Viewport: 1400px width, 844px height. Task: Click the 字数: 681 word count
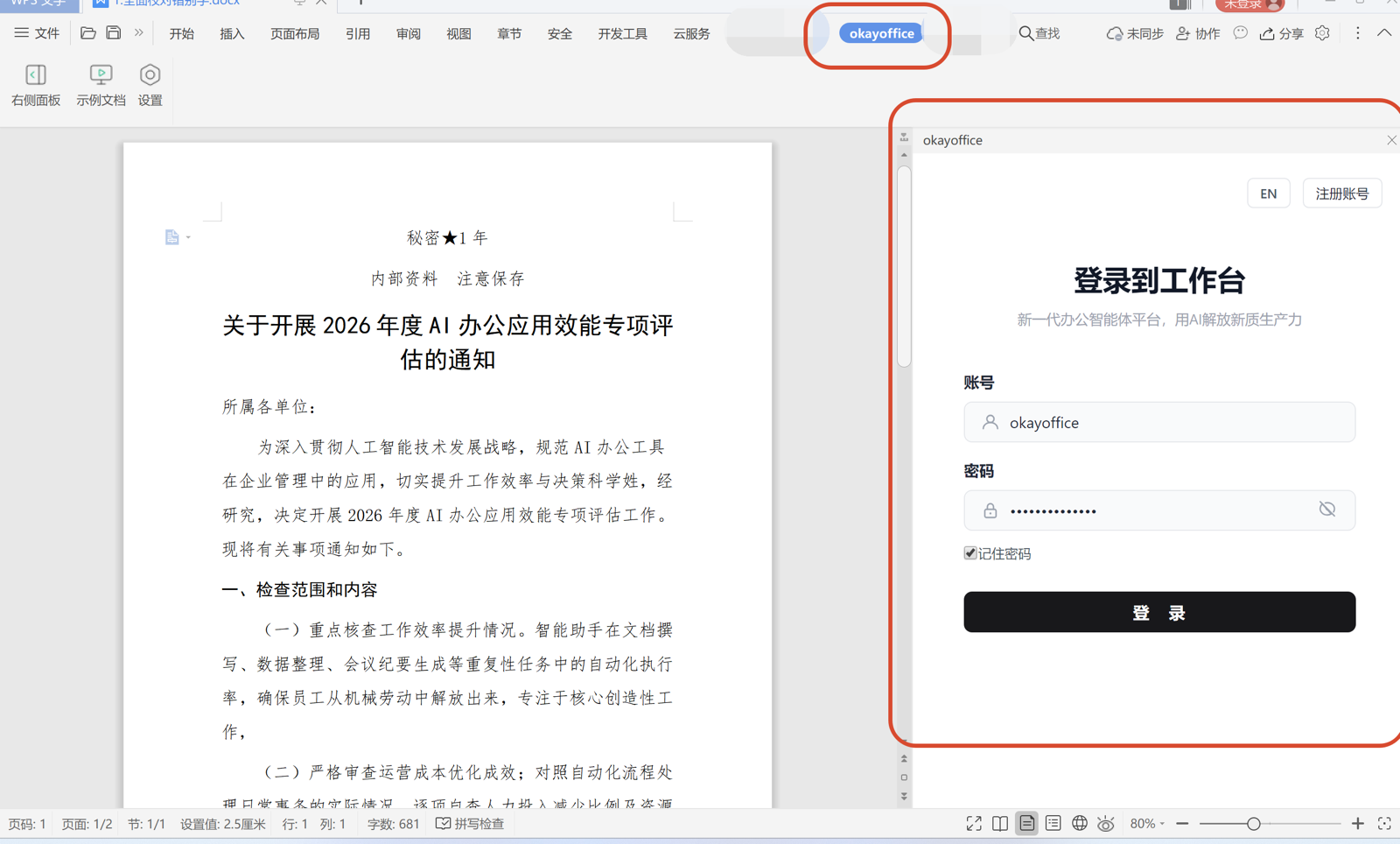(x=393, y=824)
